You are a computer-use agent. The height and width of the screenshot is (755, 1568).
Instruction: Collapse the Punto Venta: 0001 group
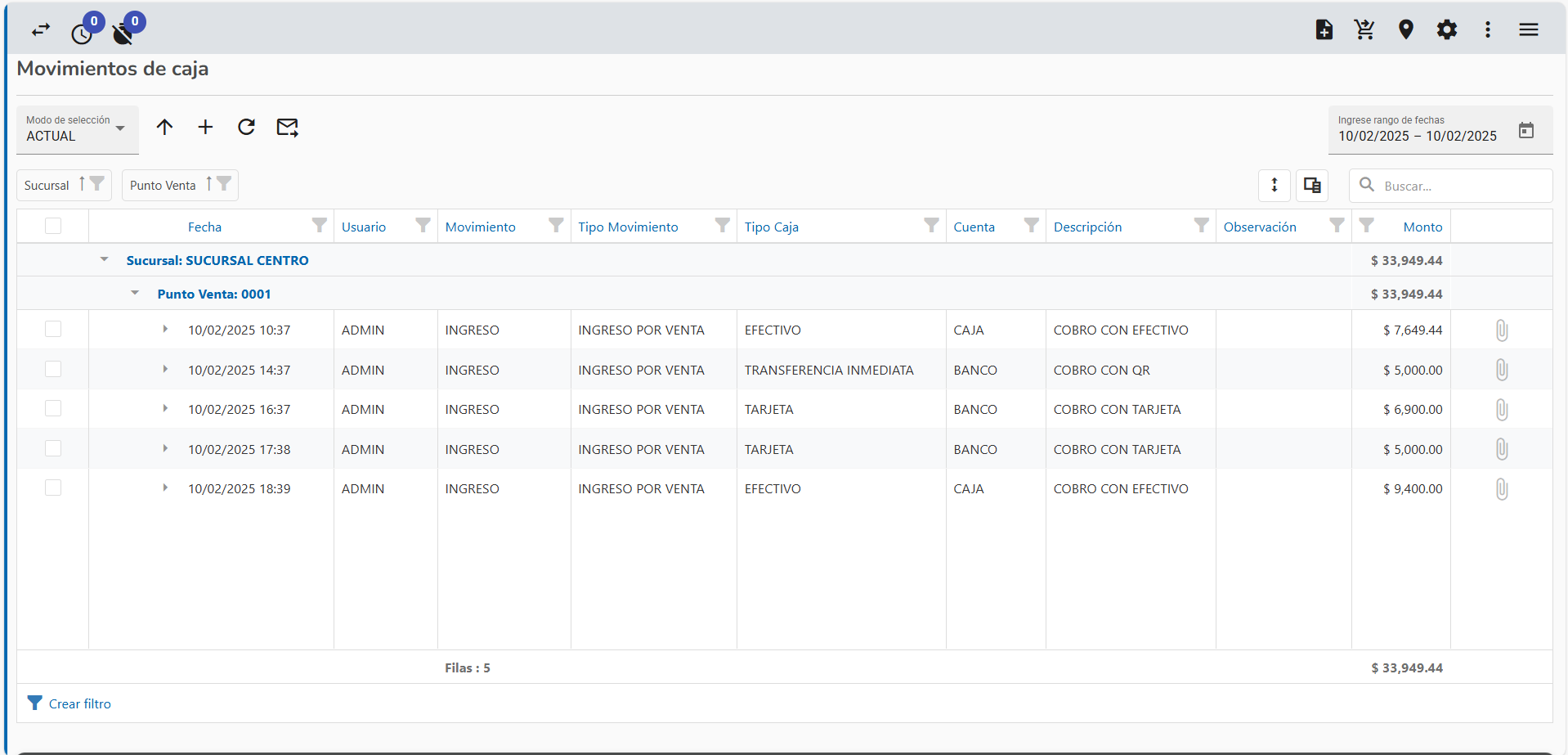pyautogui.click(x=135, y=293)
